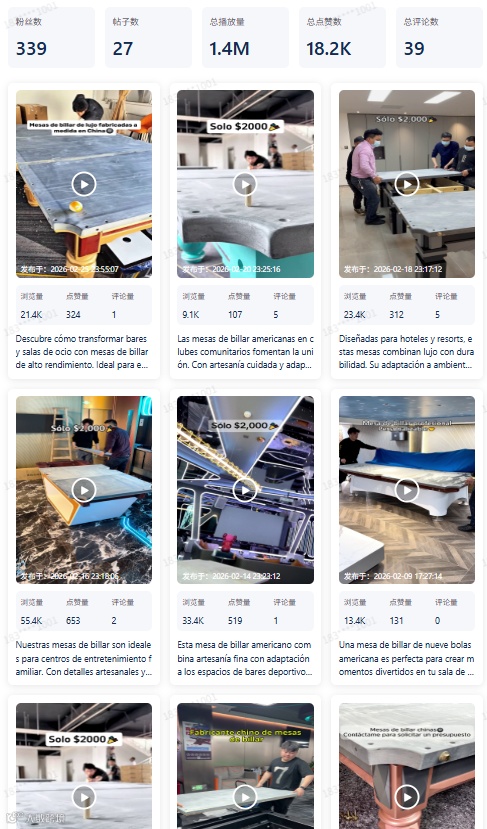Open description starting 'Una mesa de billar de nueve'
This screenshot has width=487, height=829.
pyautogui.click(x=407, y=658)
